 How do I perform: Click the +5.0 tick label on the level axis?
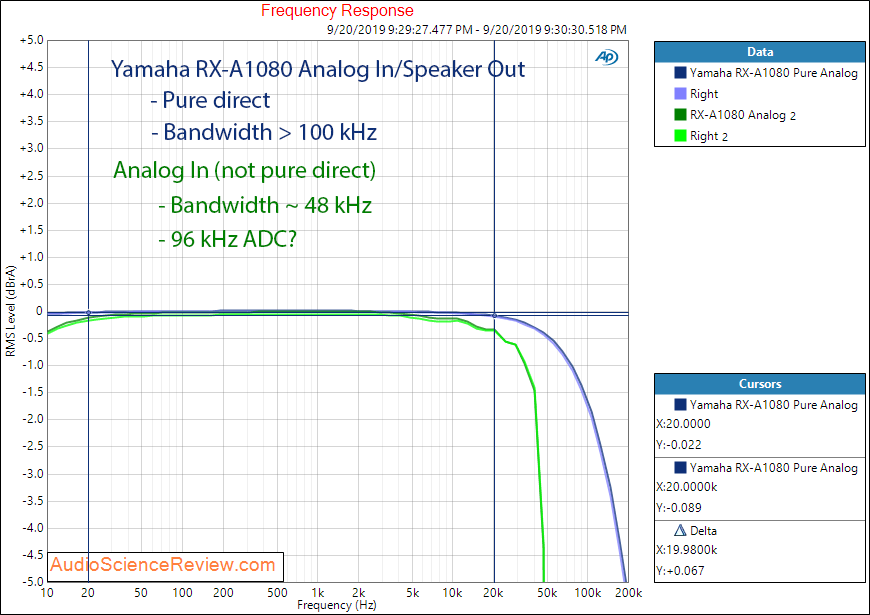coord(31,40)
